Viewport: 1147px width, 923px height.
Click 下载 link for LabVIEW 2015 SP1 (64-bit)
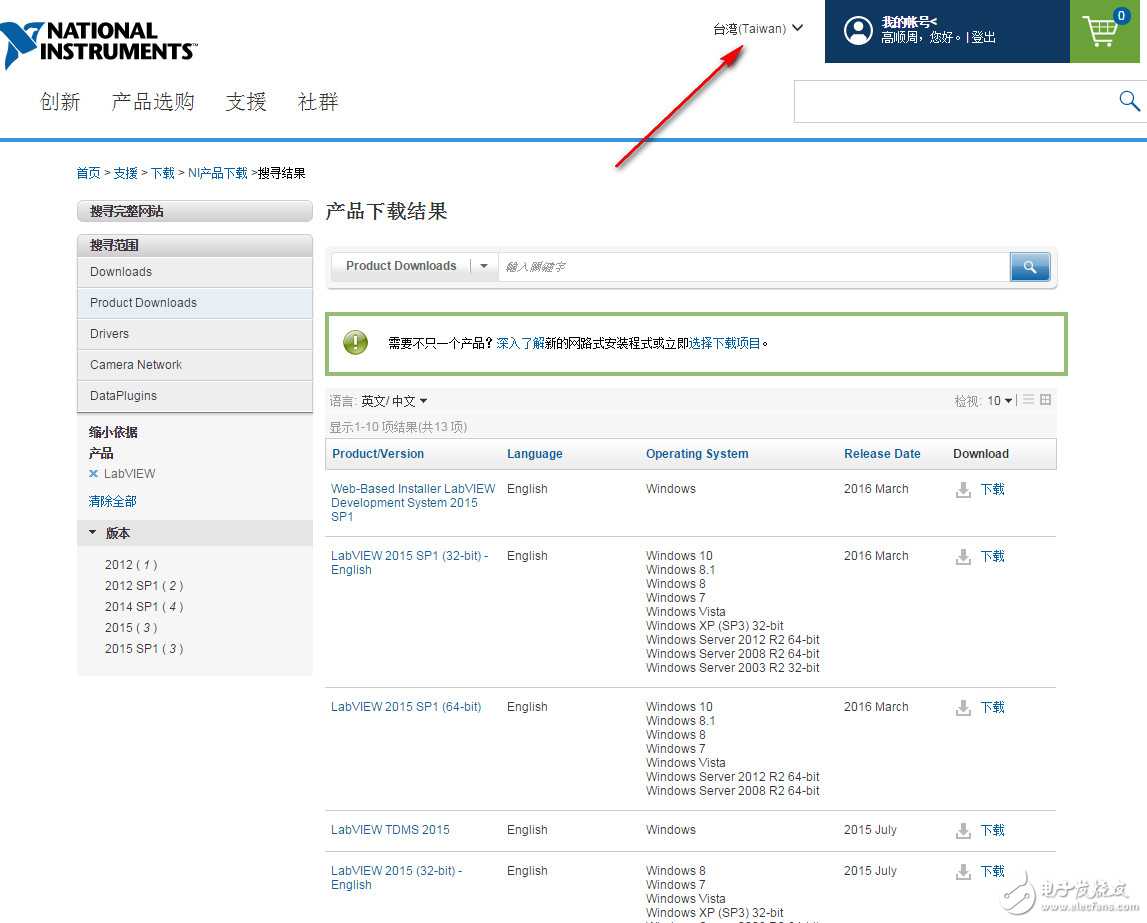993,707
